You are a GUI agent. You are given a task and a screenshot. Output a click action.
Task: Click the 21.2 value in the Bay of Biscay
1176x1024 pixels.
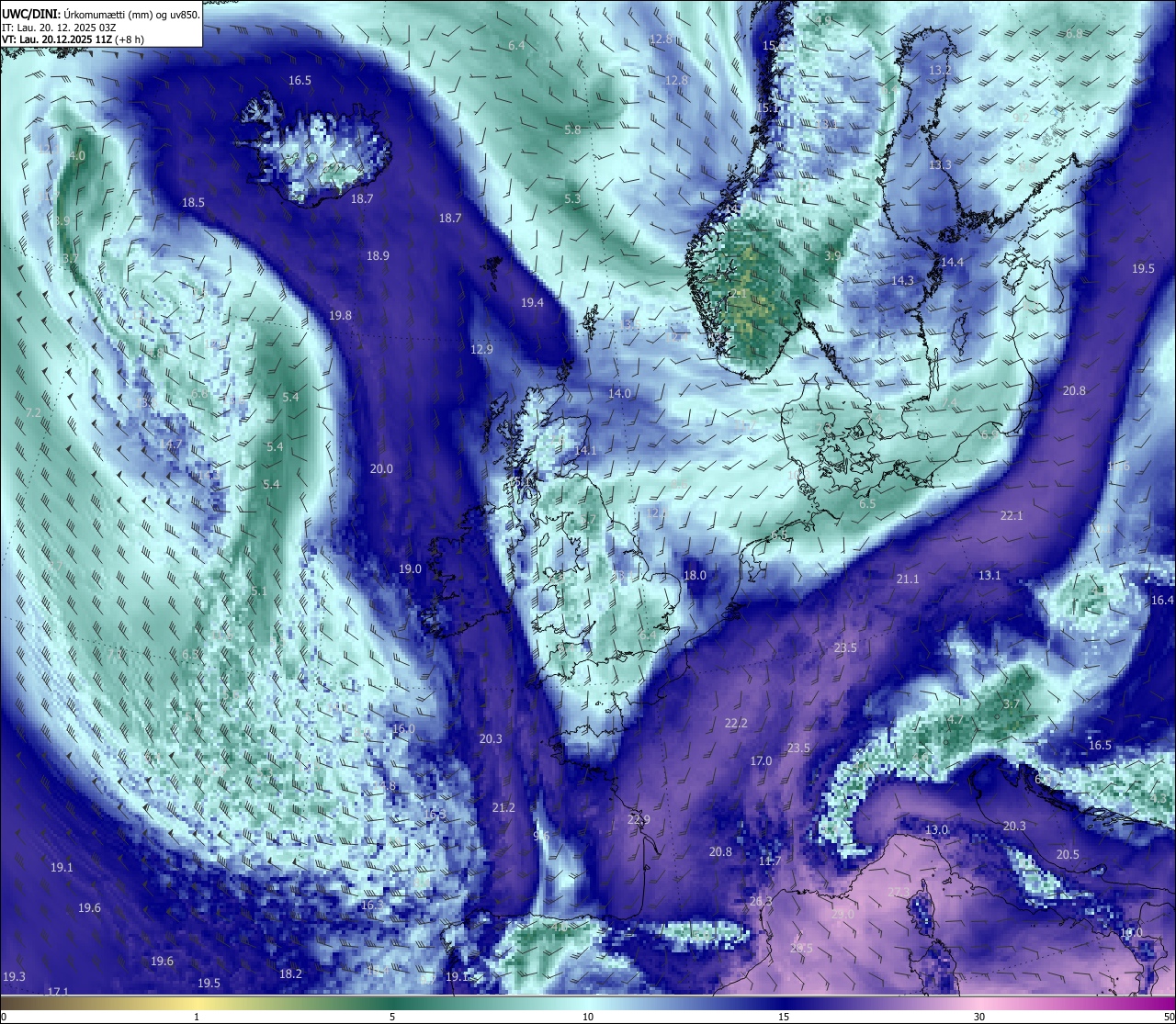pos(503,807)
